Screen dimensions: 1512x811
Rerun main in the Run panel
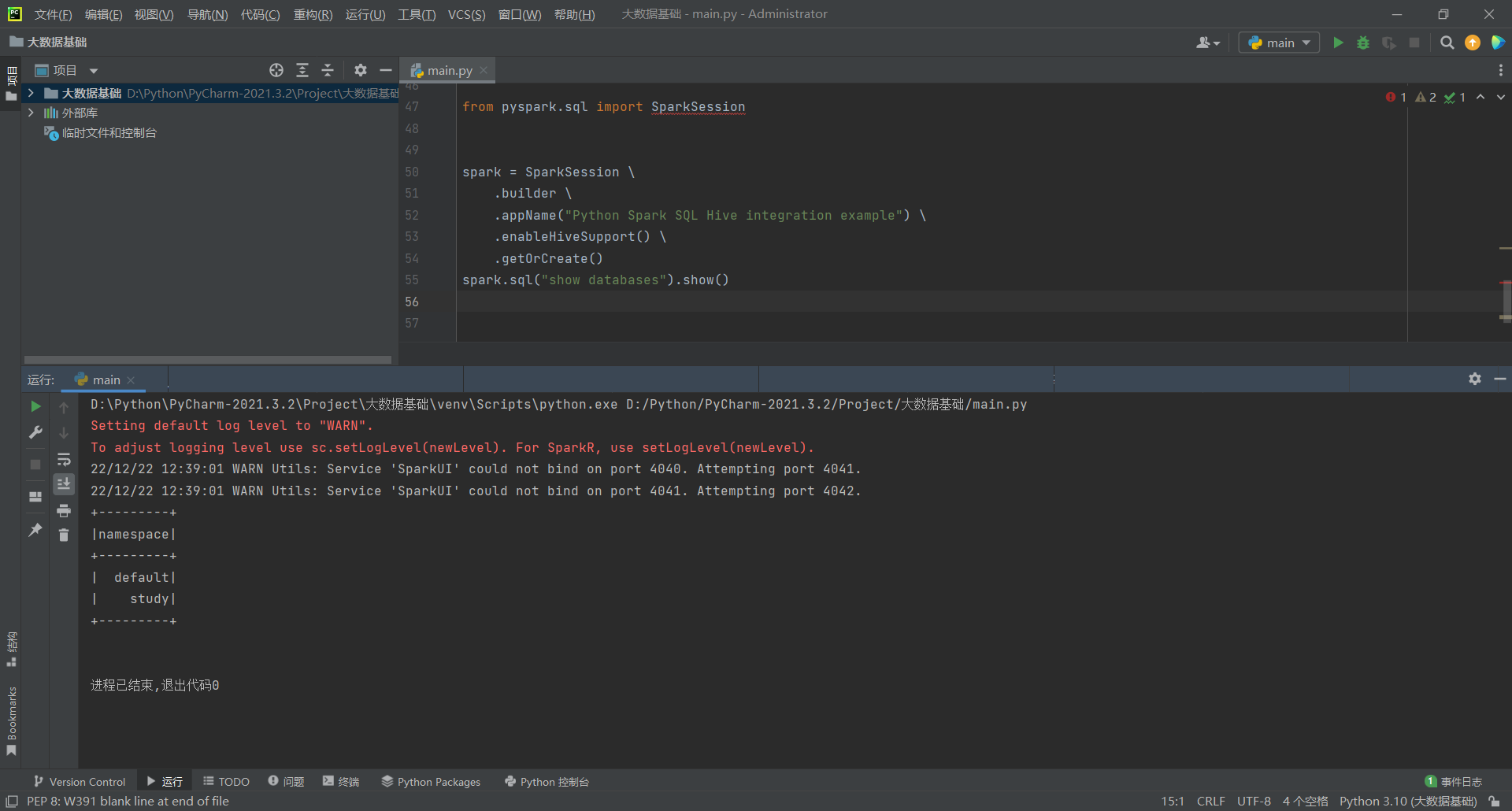(35, 406)
